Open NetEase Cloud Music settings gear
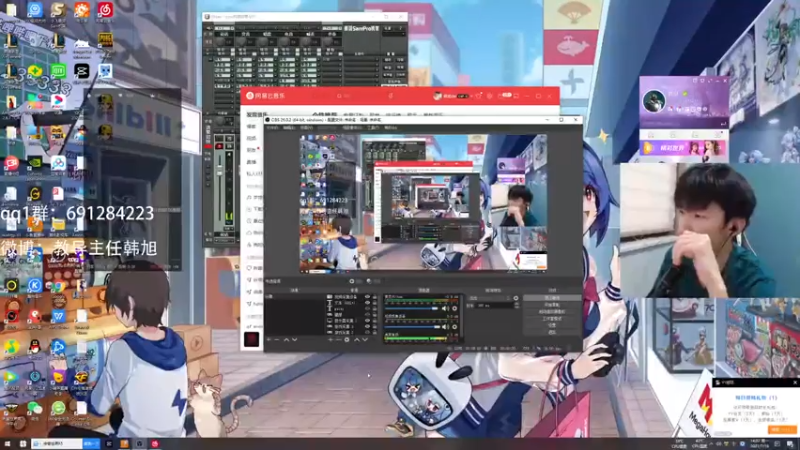Image resolution: width=800 pixels, height=450 pixels. coord(489,95)
